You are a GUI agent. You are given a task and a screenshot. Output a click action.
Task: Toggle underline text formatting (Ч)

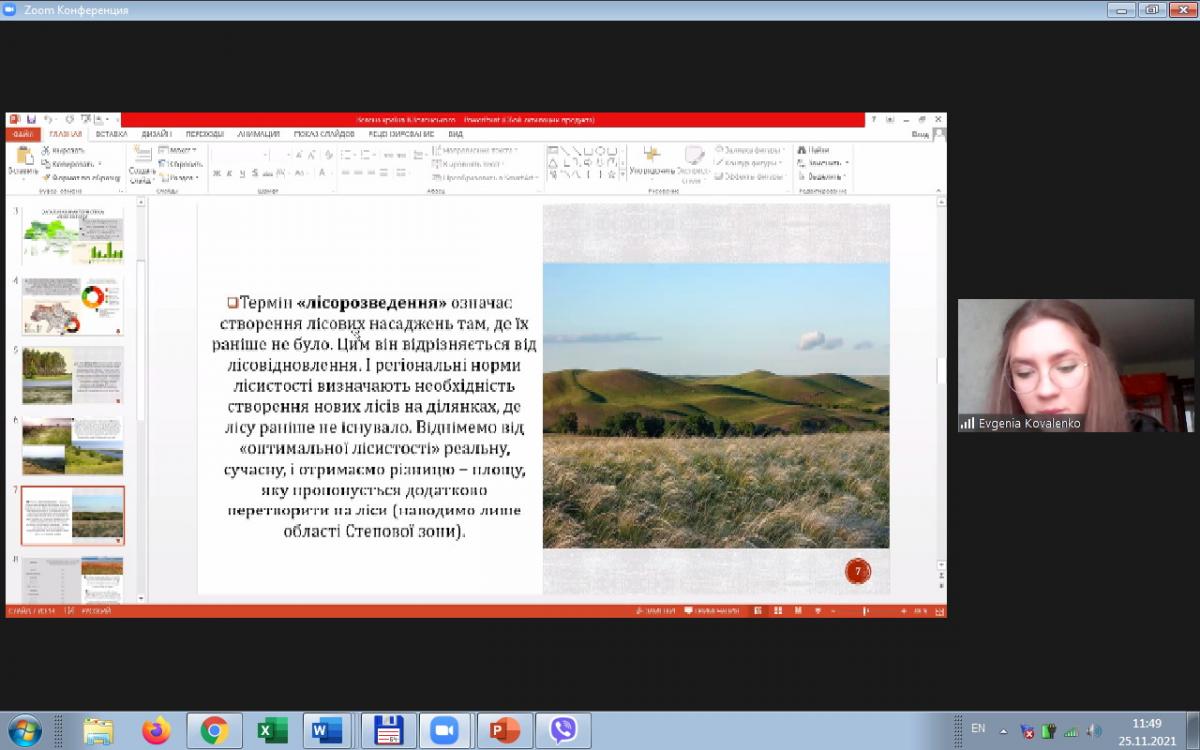click(242, 173)
